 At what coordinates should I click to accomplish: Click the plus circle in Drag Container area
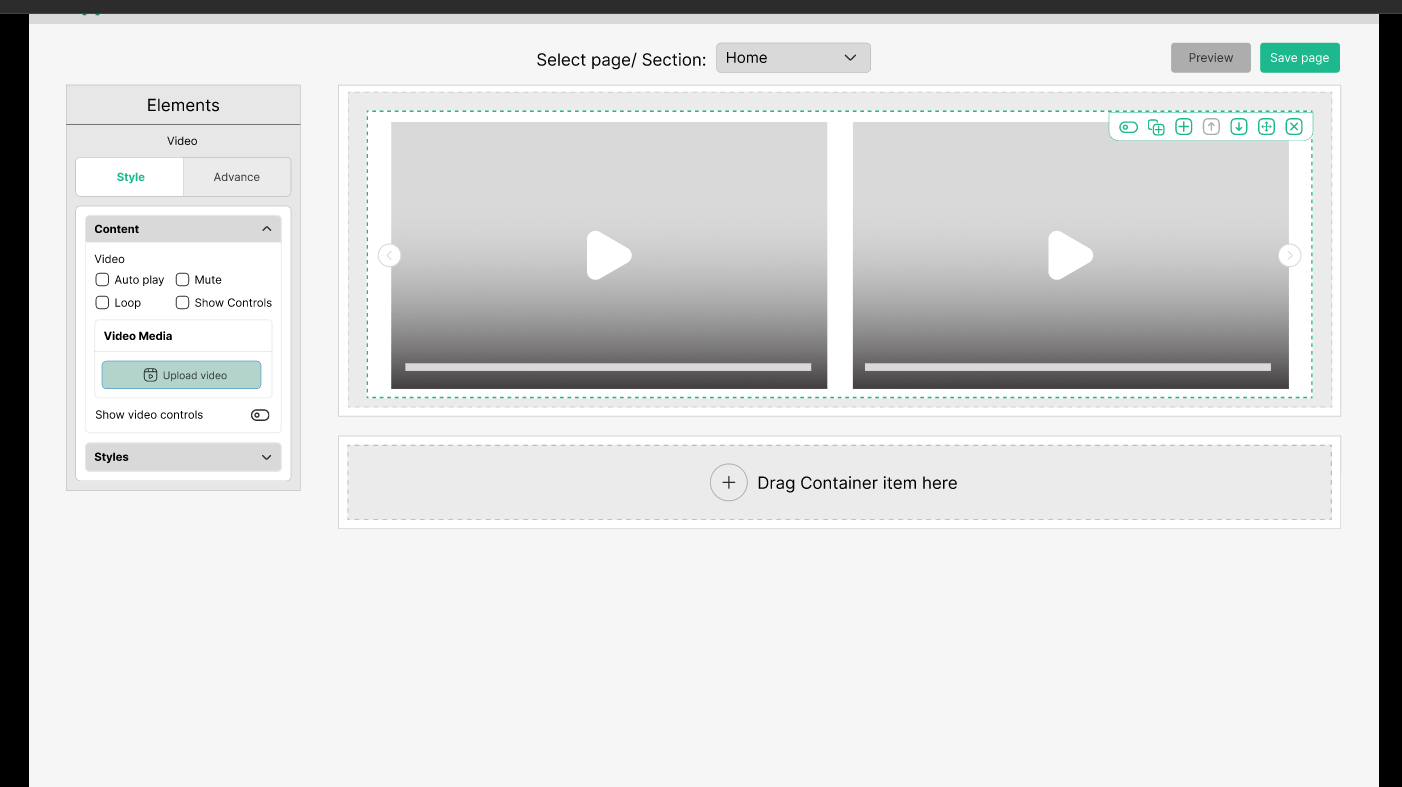click(x=729, y=483)
